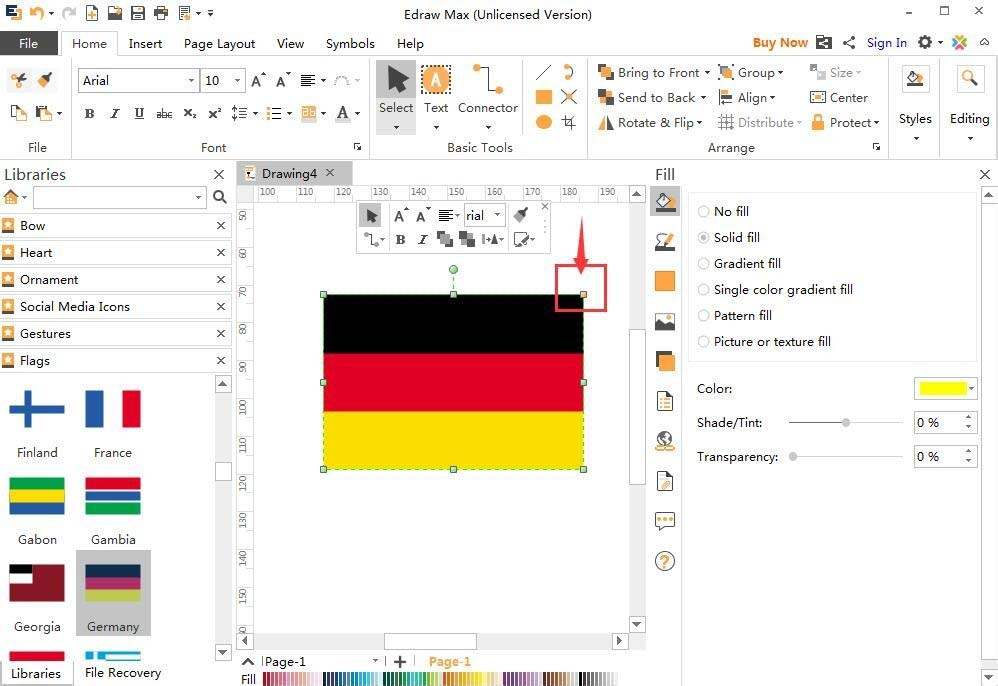This screenshot has height=686, width=998.
Task: Click the Sign In button
Action: [x=886, y=43]
